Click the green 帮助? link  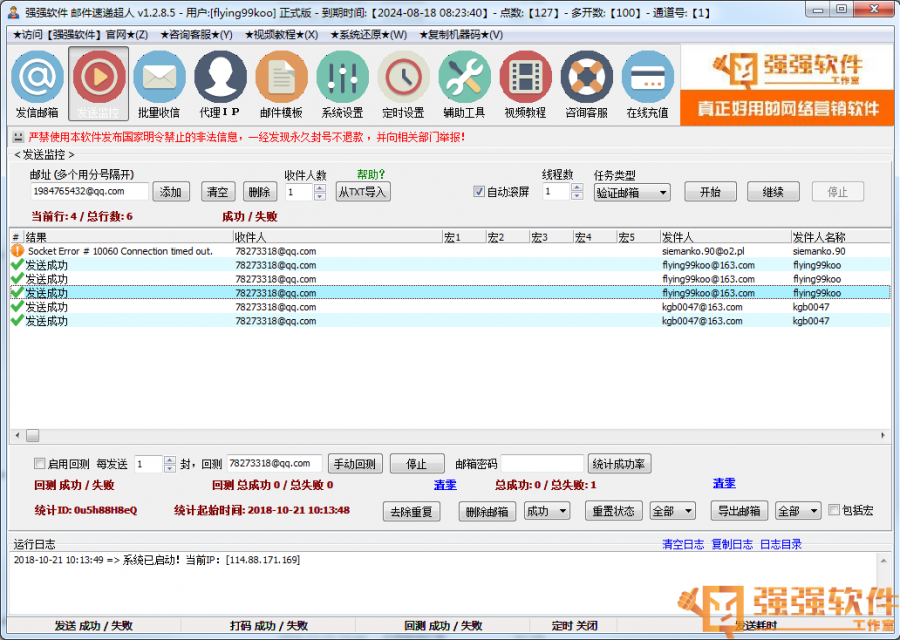[x=371, y=174]
